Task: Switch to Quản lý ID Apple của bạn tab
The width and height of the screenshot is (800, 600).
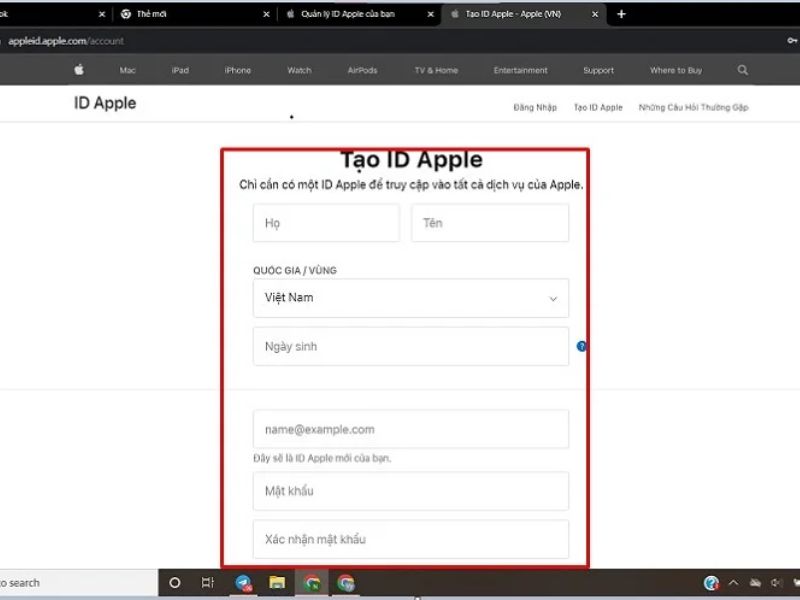Action: click(x=359, y=14)
